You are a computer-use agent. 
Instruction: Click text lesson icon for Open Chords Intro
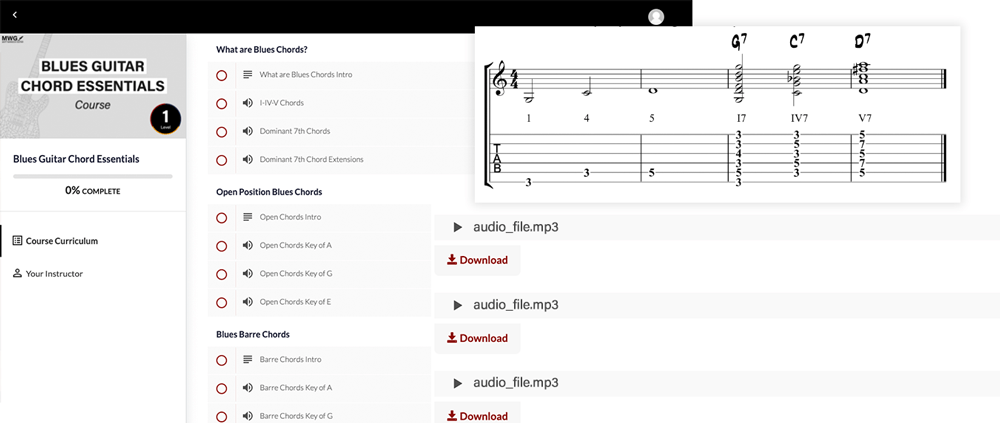[247, 217]
